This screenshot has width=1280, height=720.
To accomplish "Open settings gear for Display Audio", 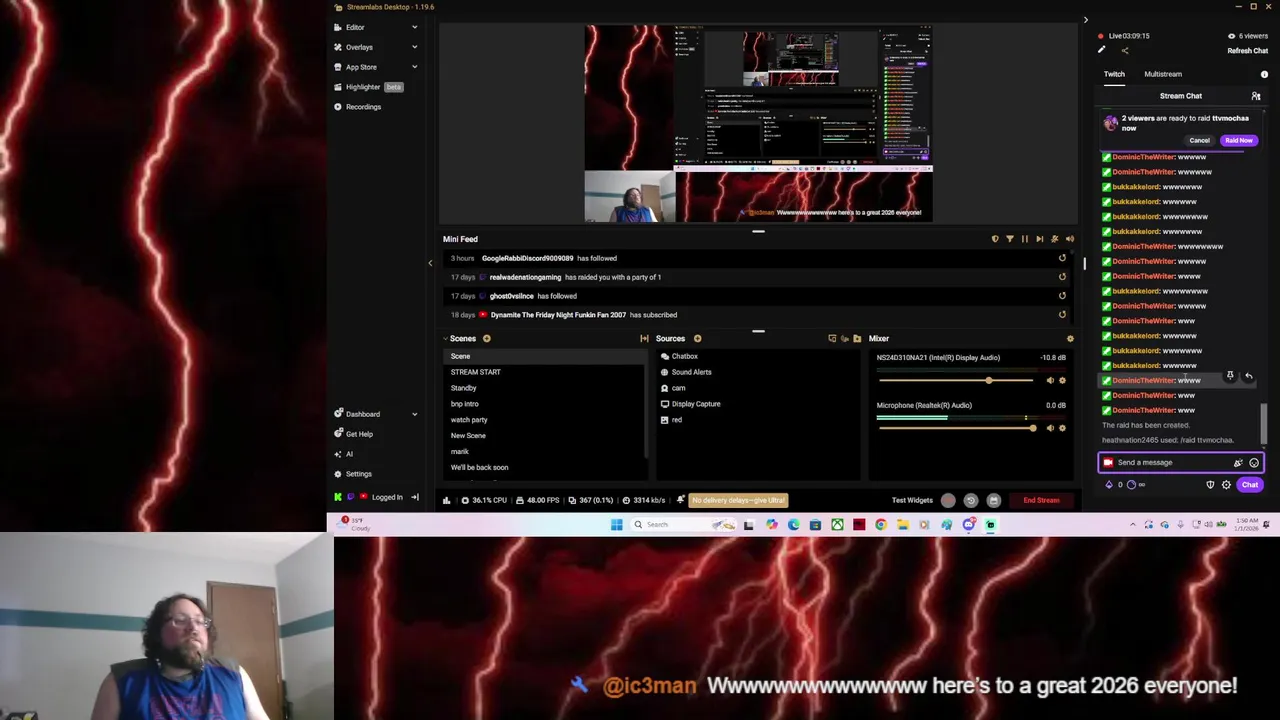I will click(x=1062, y=381).
